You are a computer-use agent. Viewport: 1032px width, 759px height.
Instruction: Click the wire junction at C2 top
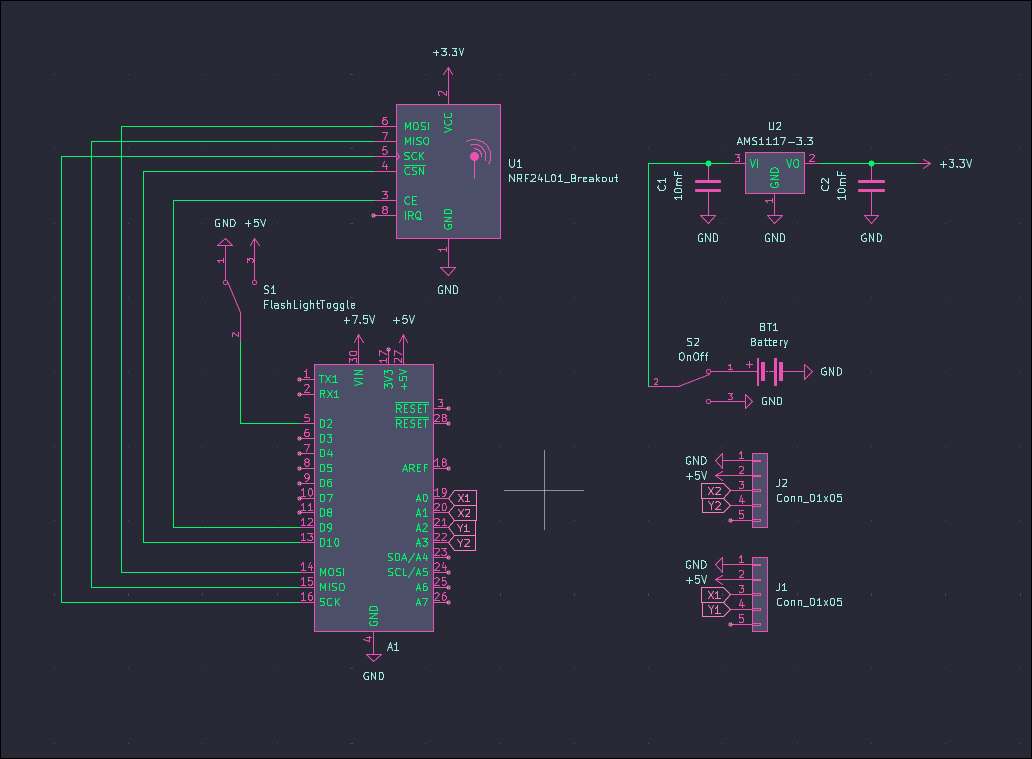[x=871, y=164]
